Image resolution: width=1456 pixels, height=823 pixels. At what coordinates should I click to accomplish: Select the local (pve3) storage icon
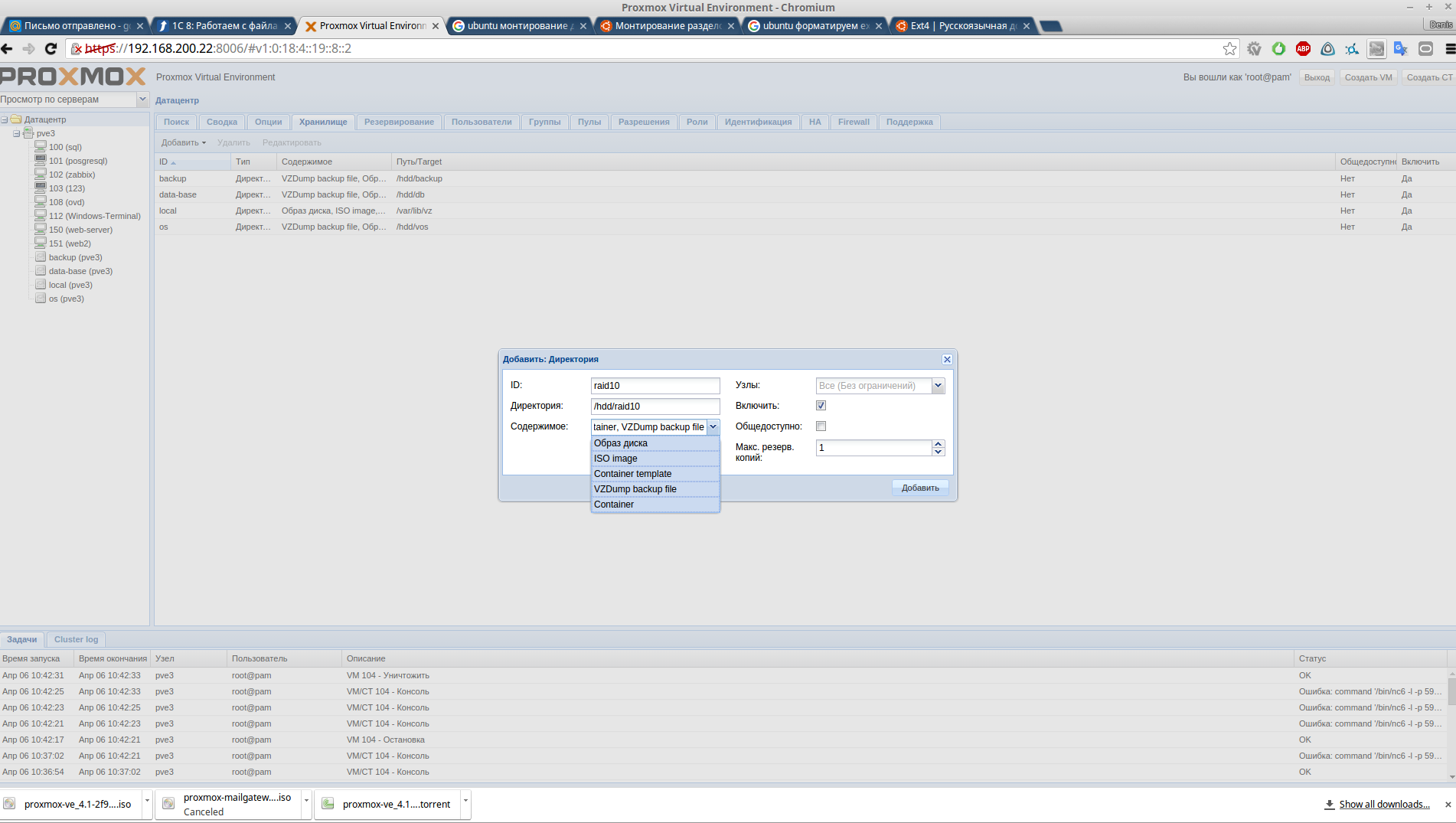coord(41,284)
